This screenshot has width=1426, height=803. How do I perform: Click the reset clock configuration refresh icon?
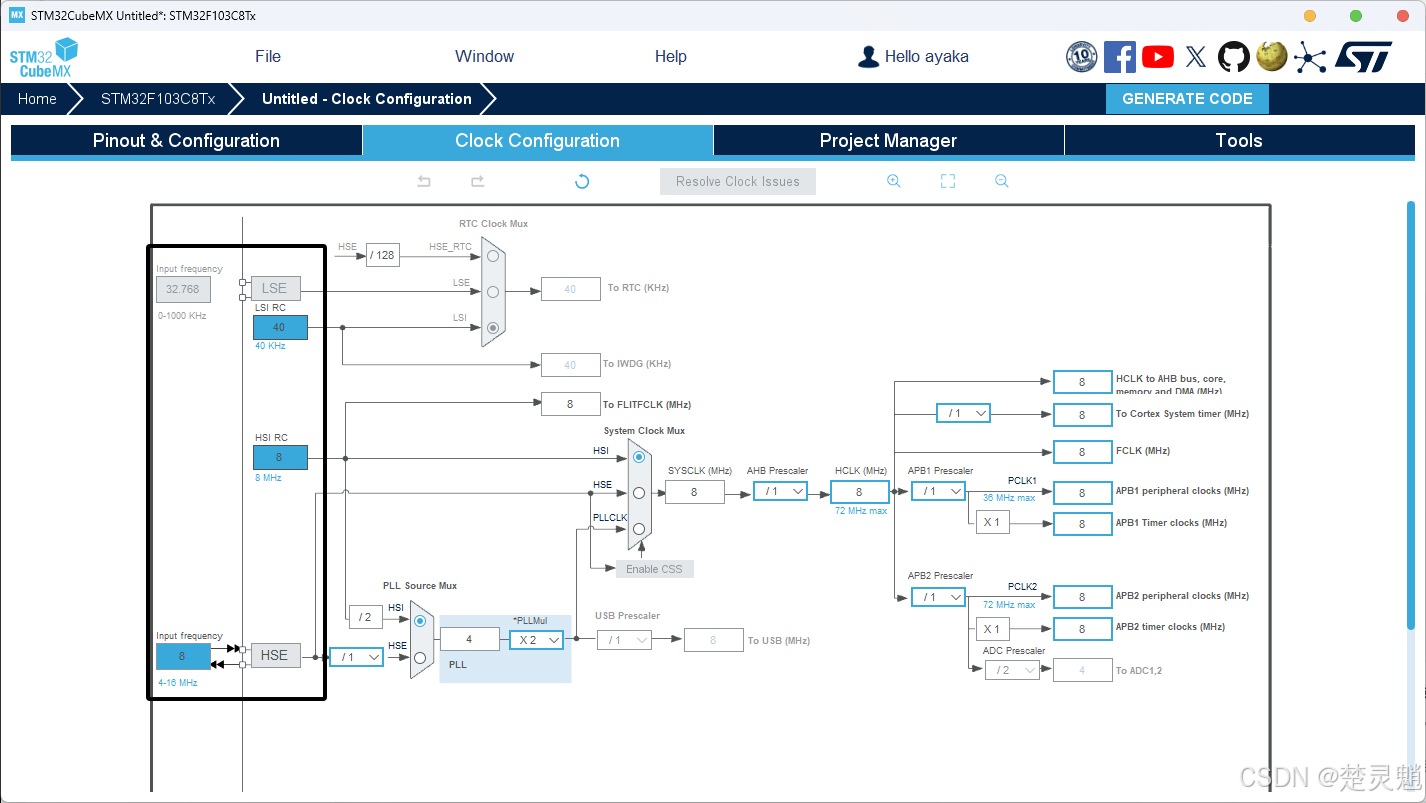[x=582, y=181]
